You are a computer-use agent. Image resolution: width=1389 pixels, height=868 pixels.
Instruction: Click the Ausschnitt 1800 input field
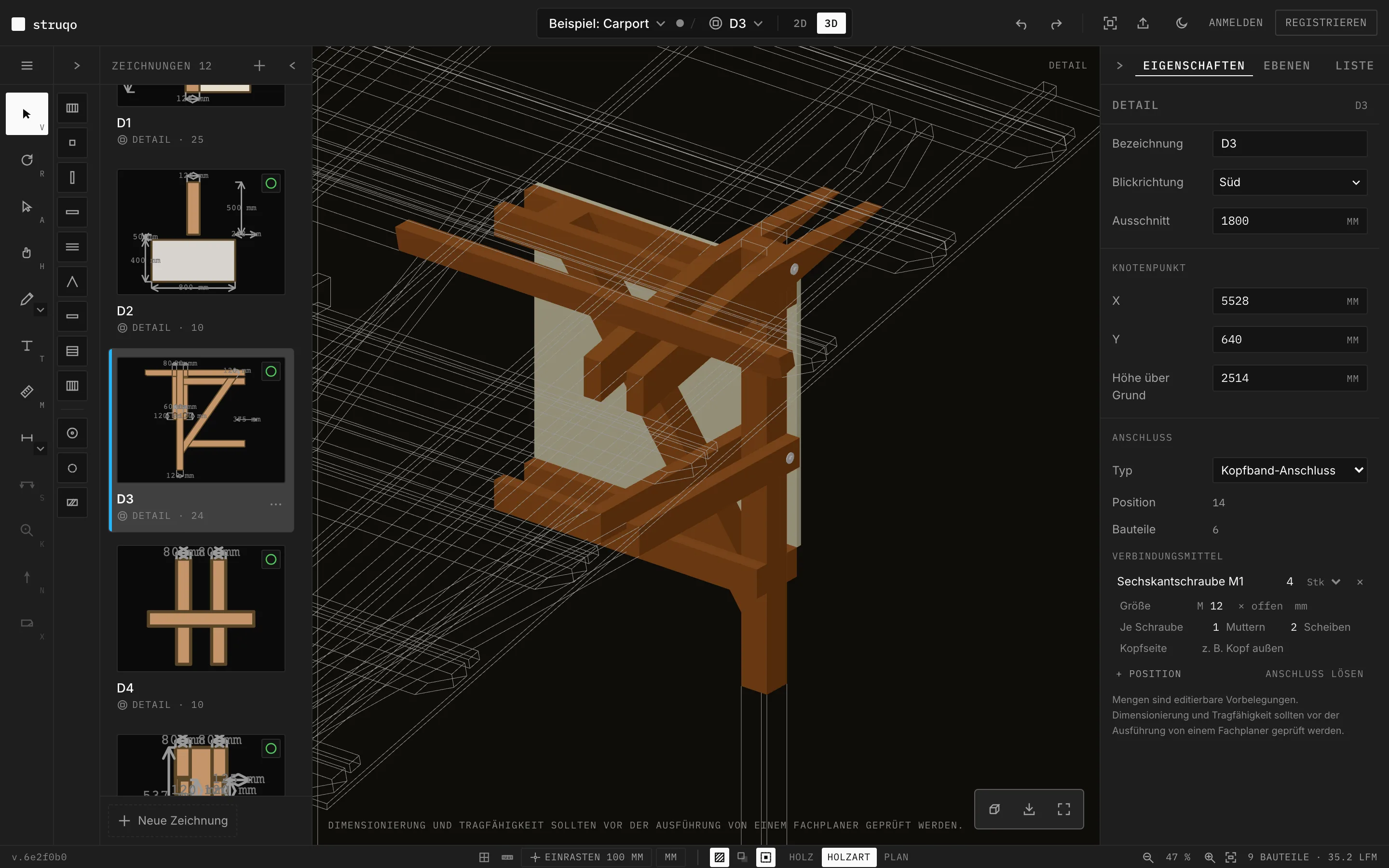coord(1289,221)
